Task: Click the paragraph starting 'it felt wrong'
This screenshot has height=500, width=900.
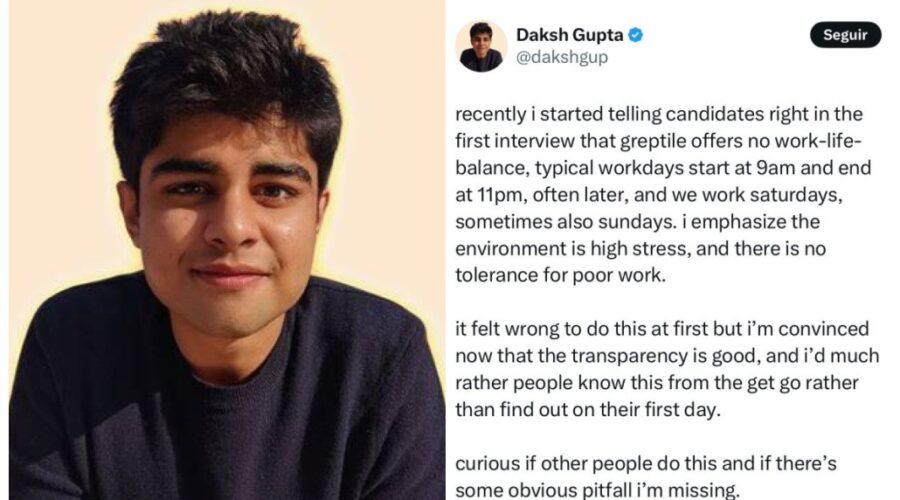Action: point(667,369)
